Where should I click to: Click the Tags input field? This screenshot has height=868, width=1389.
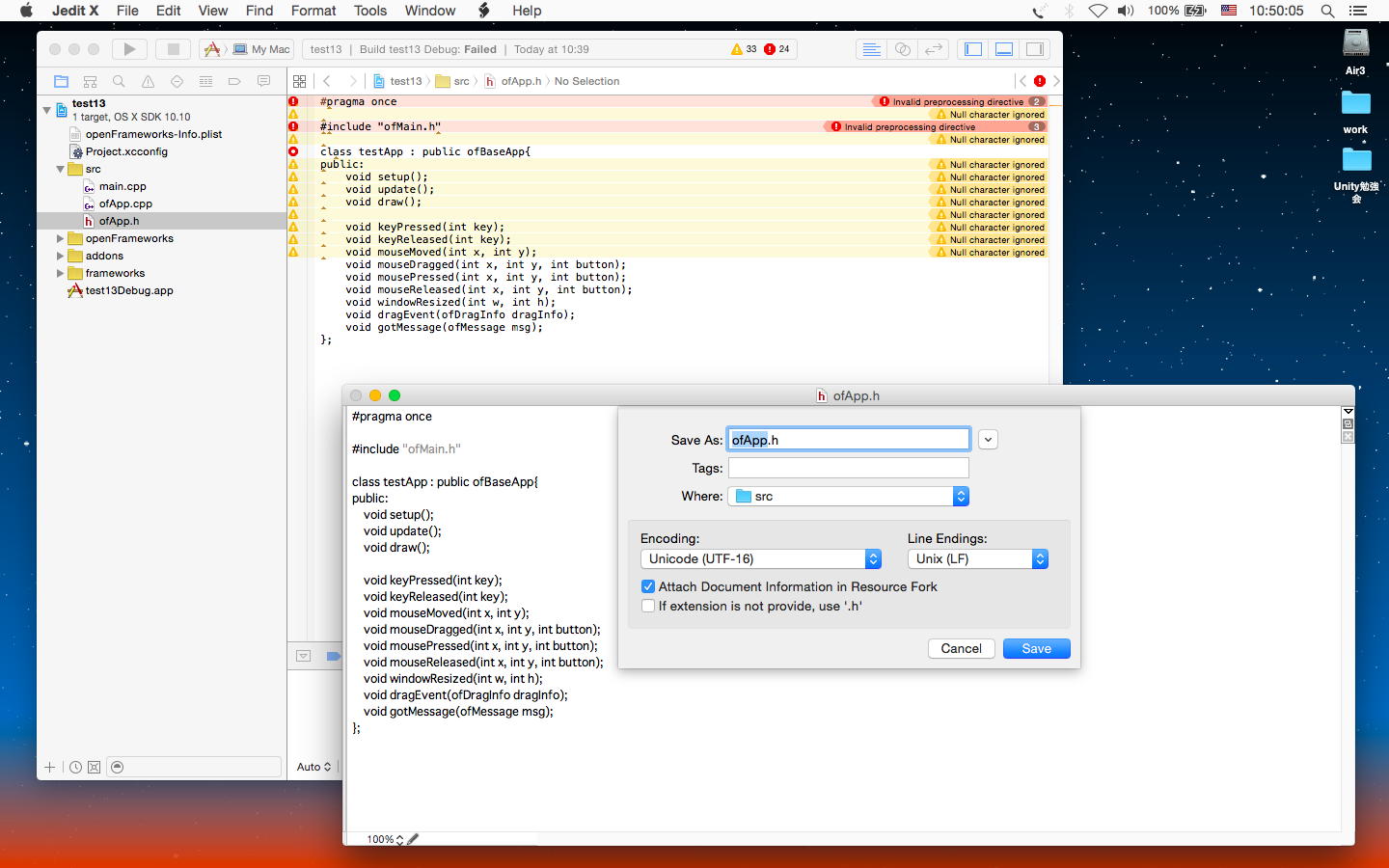point(848,468)
